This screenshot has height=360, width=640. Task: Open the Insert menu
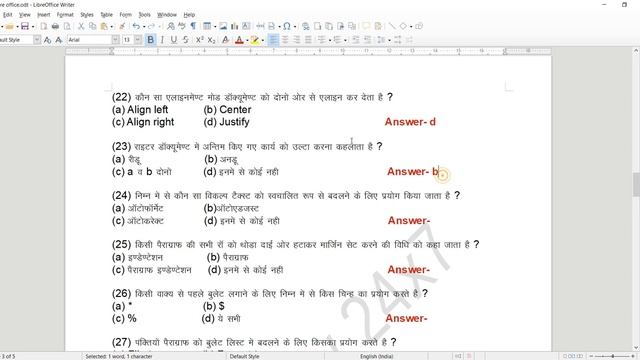(x=44, y=15)
